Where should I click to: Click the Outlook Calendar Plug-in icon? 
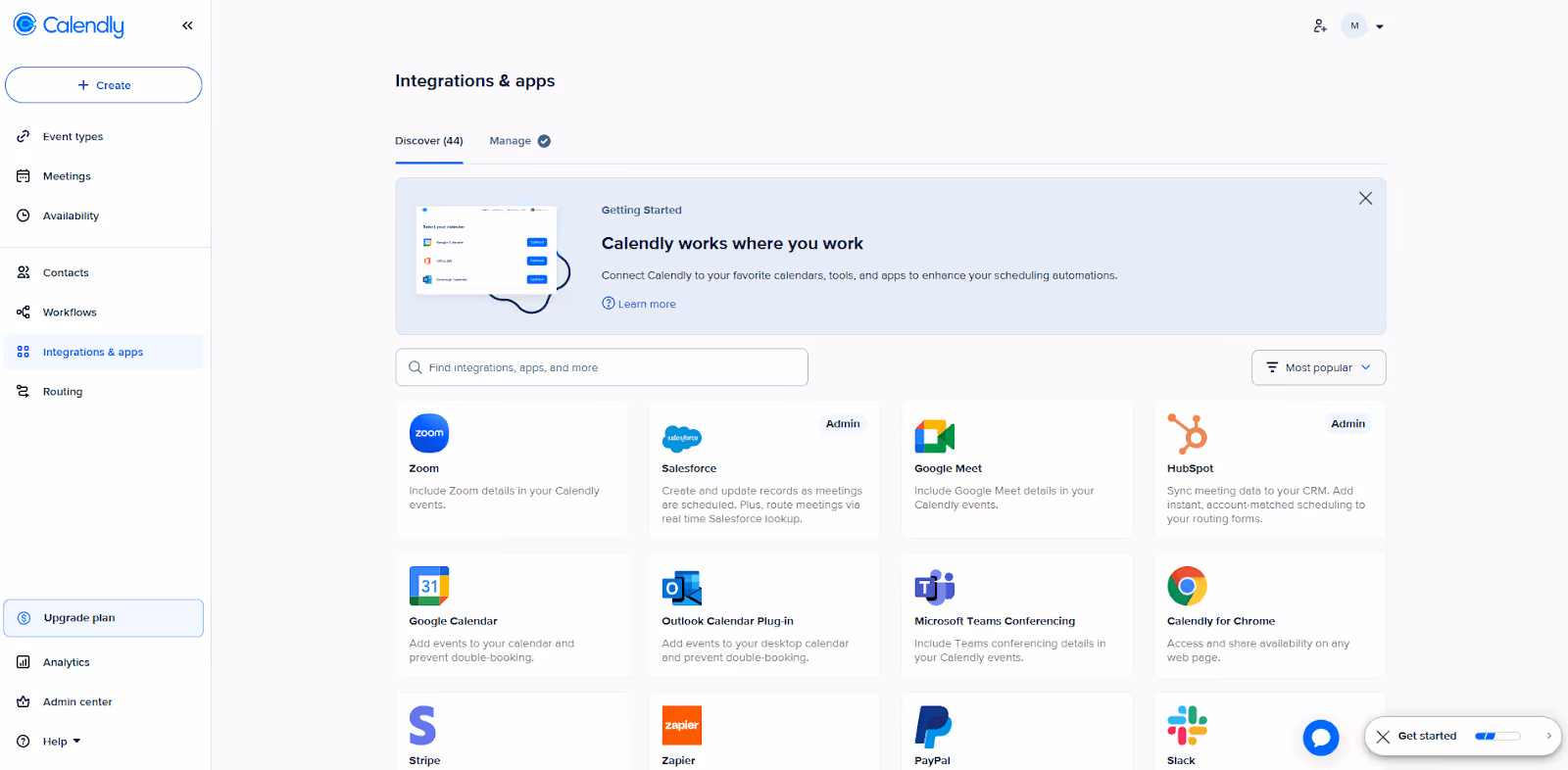(682, 588)
